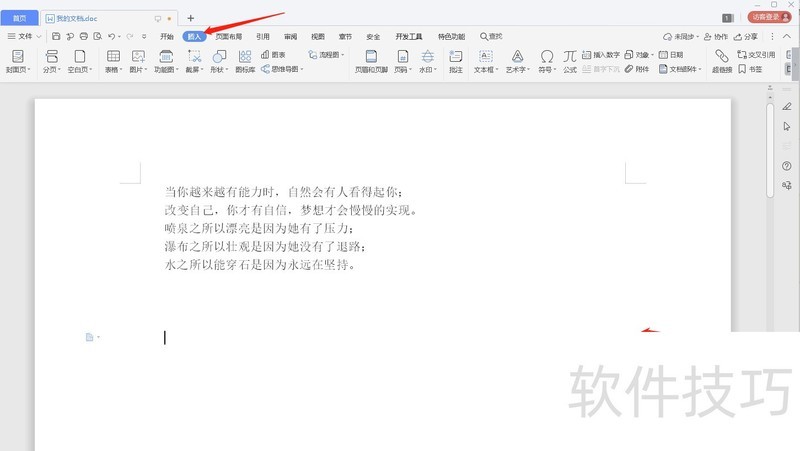Insert a cover page (封面页)
This screenshot has width=800, height=451.
pyautogui.click(x=18, y=61)
